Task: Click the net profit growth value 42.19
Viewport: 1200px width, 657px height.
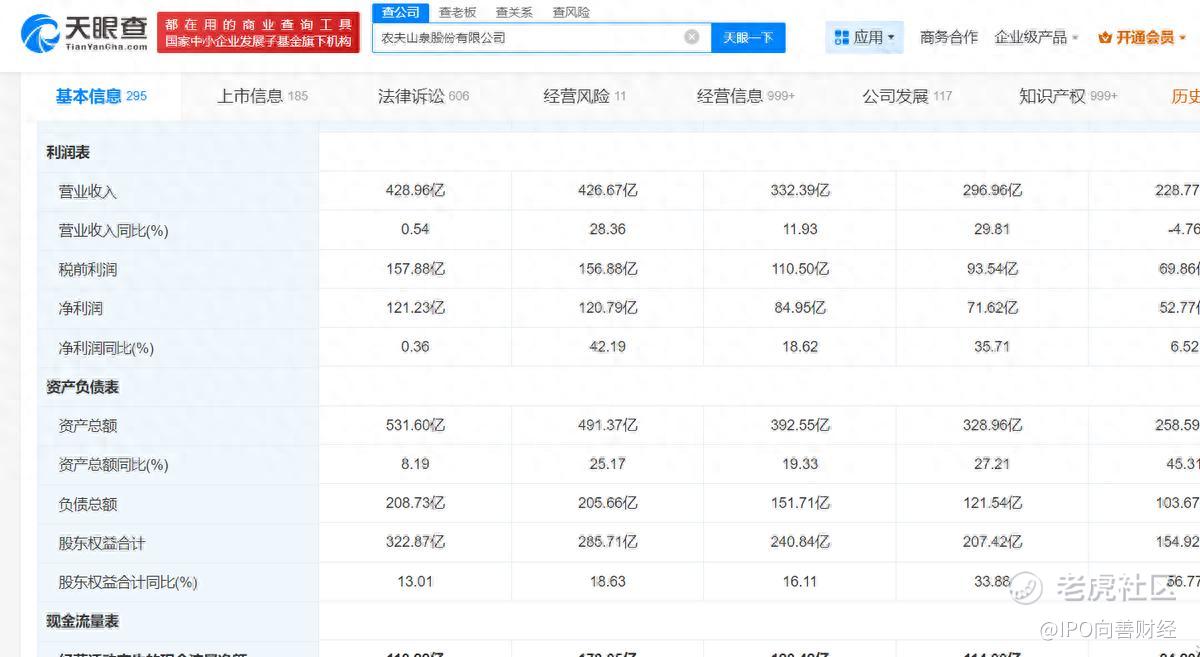Action: (x=608, y=347)
